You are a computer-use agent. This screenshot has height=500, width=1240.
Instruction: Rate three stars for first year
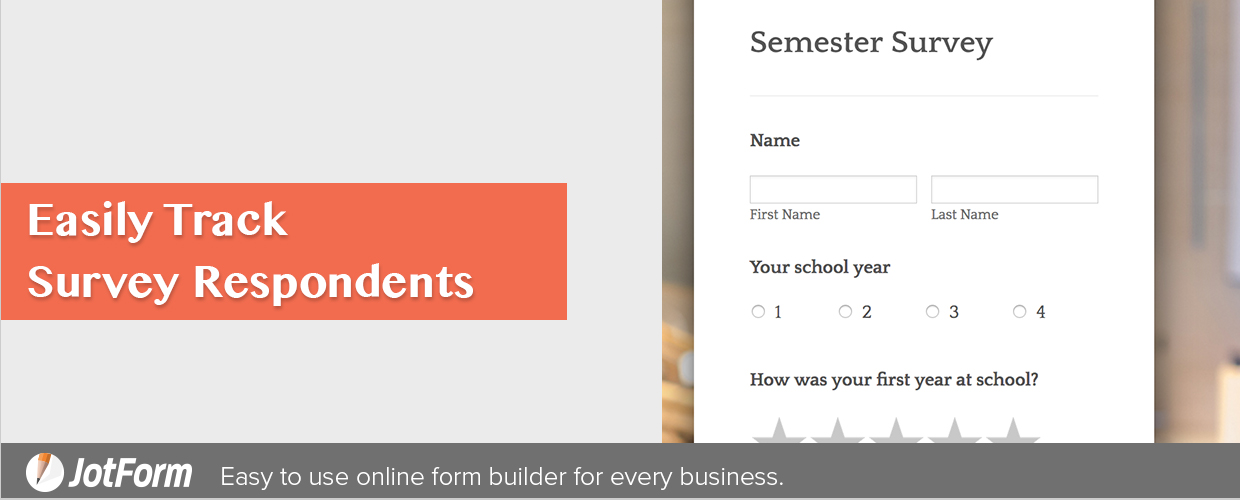896,432
